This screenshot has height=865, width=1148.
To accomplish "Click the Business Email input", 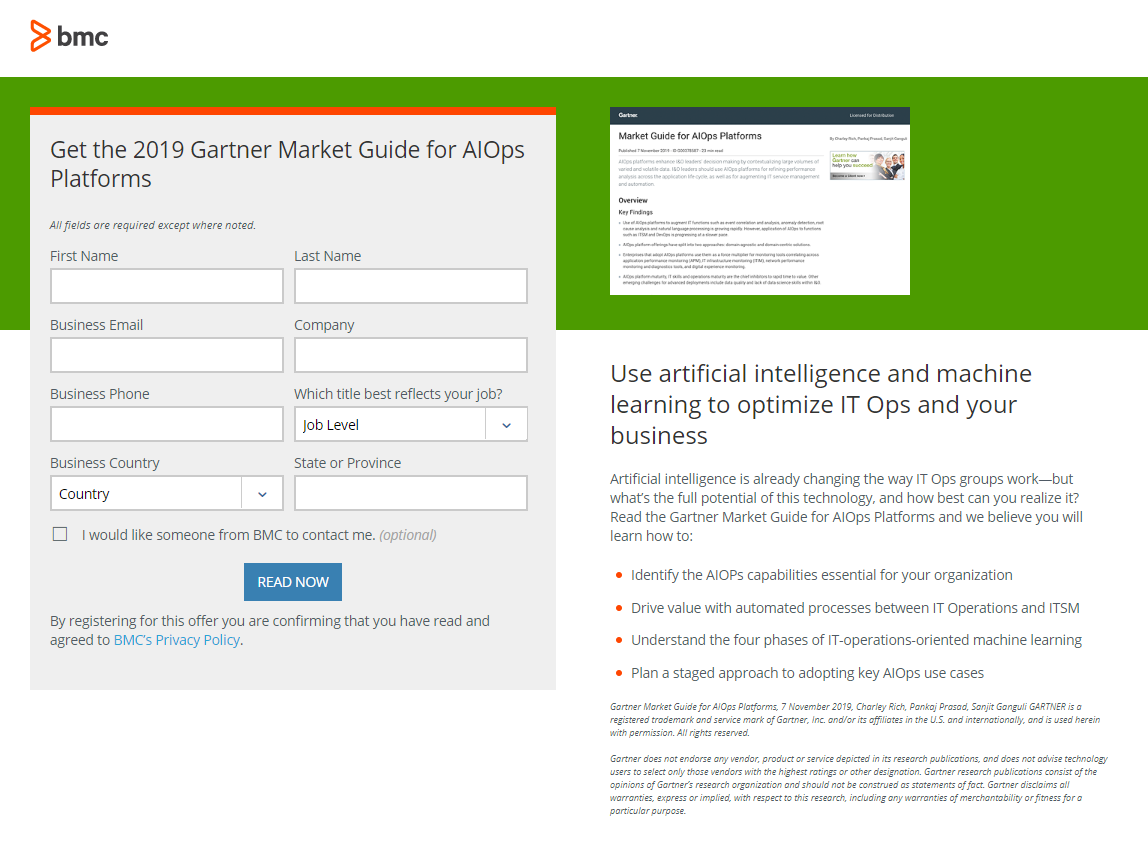I will point(167,354).
